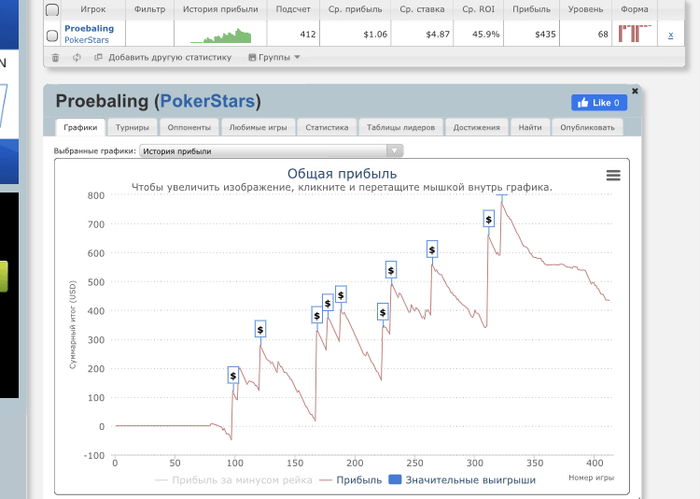This screenshot has height=499, width=700.
Task: Click the 'PokerStars' link under Proebaling in table
Action: (x=87, y=40)
